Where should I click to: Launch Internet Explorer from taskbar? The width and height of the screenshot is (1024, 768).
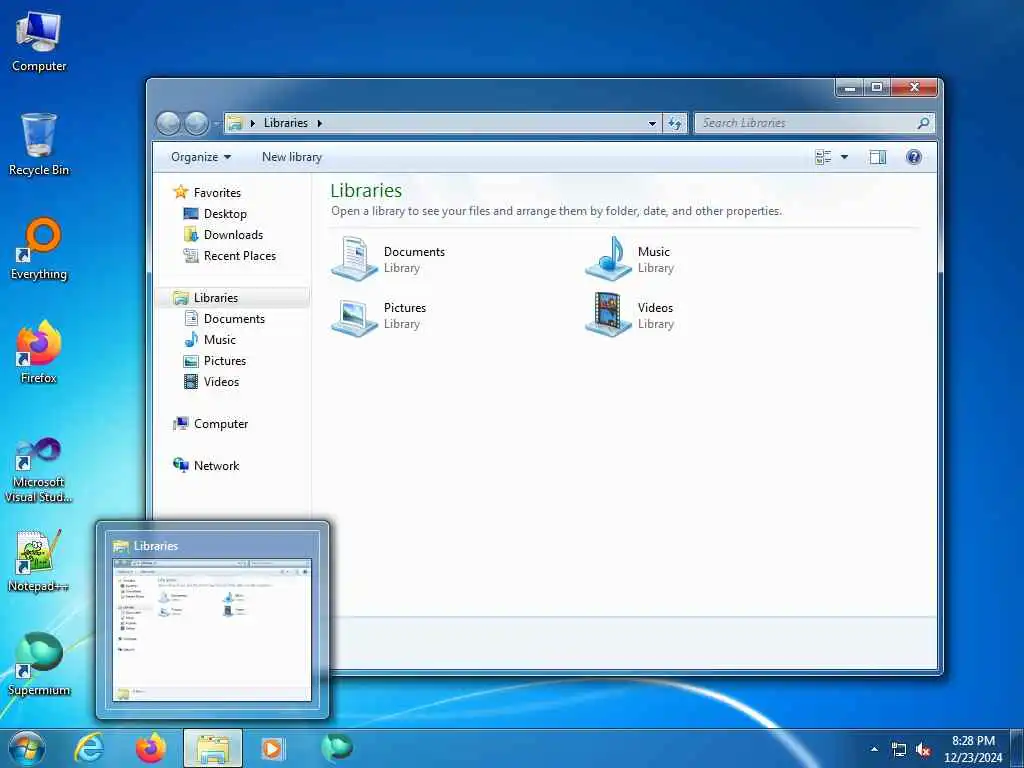(x=89, y=748)
